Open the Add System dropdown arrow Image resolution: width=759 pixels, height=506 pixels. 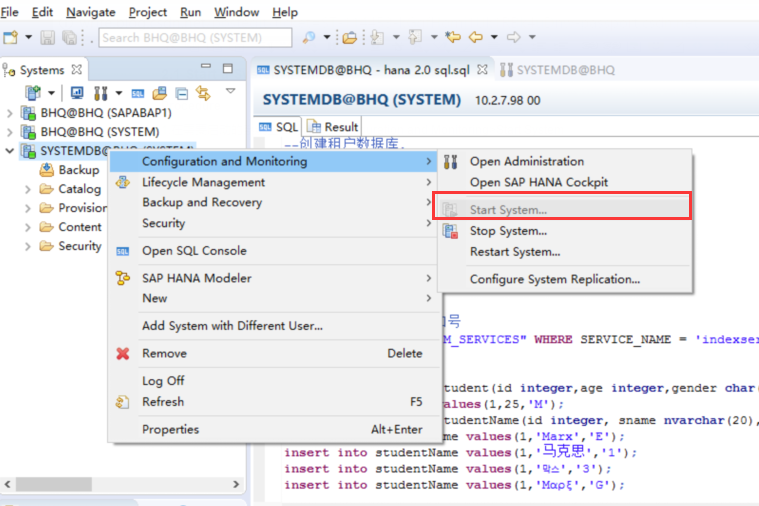51,93
